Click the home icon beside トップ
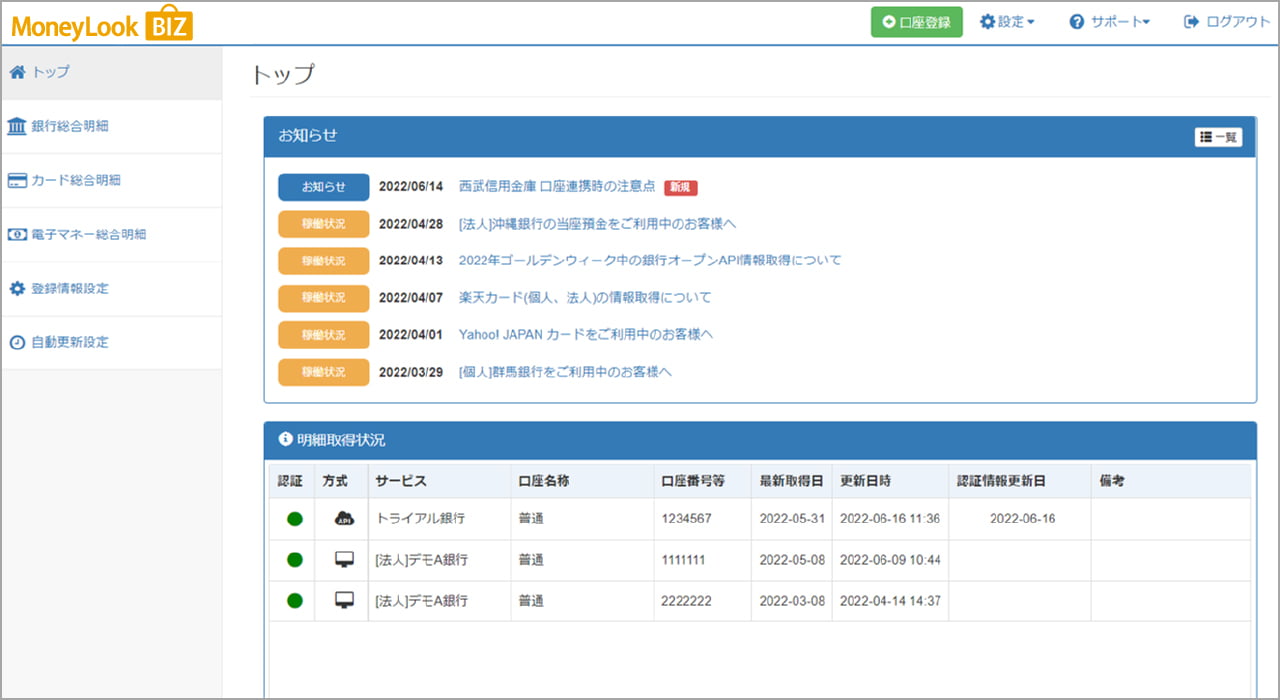The height and width of the screenshot is (700, 1280). [17, 72]
